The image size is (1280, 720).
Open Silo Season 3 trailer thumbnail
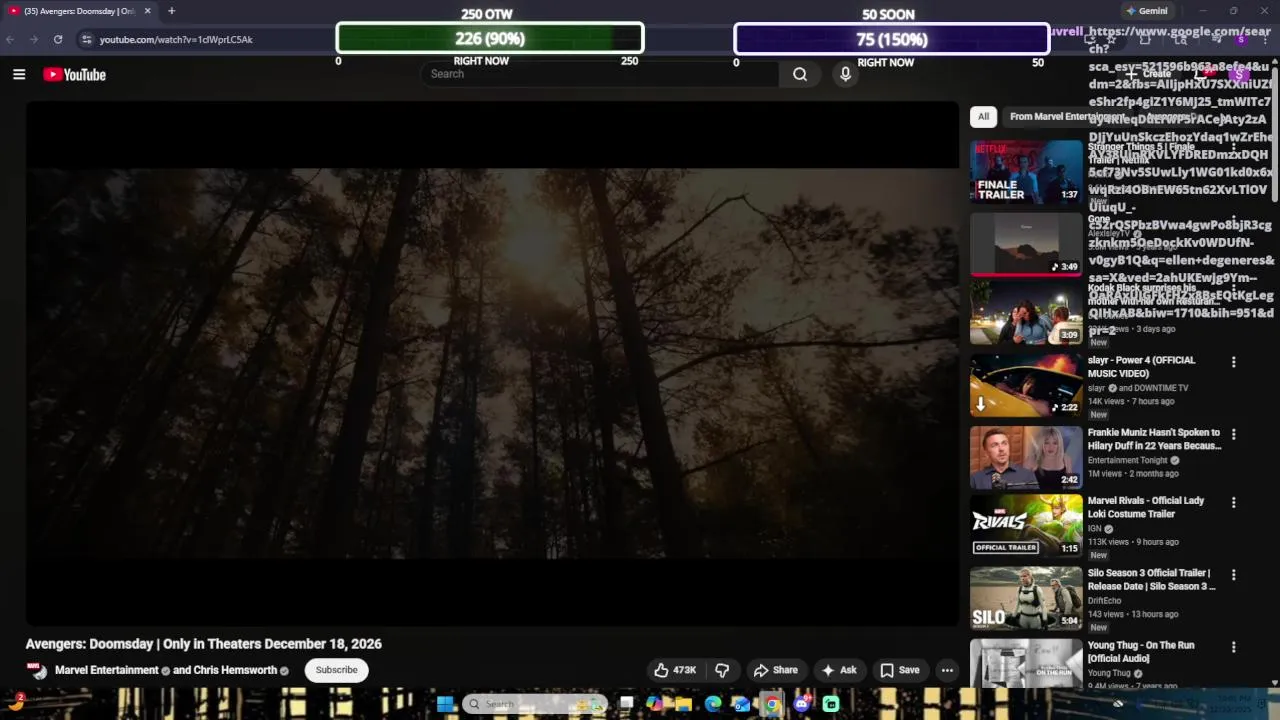tap(1026, 598)
